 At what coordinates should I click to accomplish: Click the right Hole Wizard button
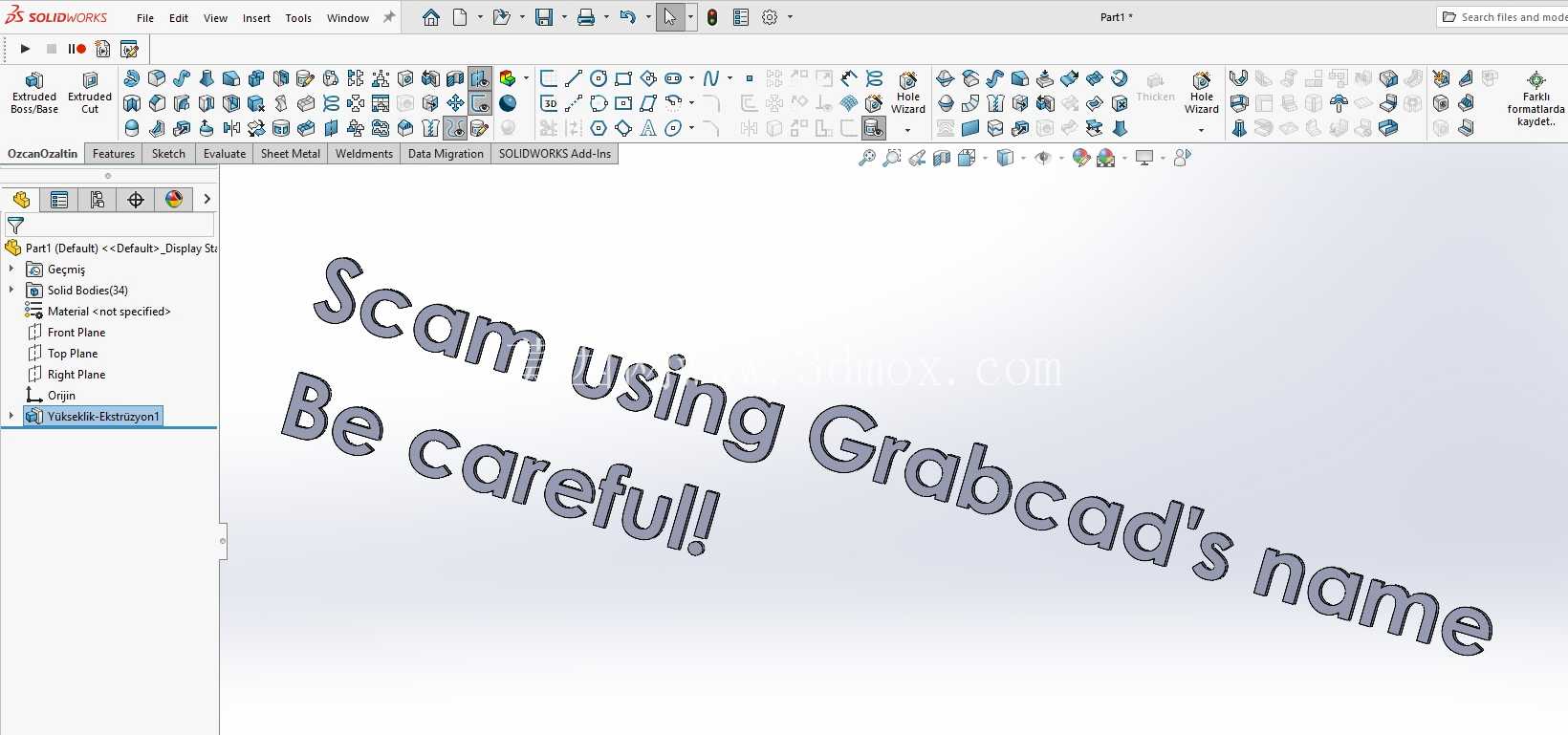[1202, 93]
